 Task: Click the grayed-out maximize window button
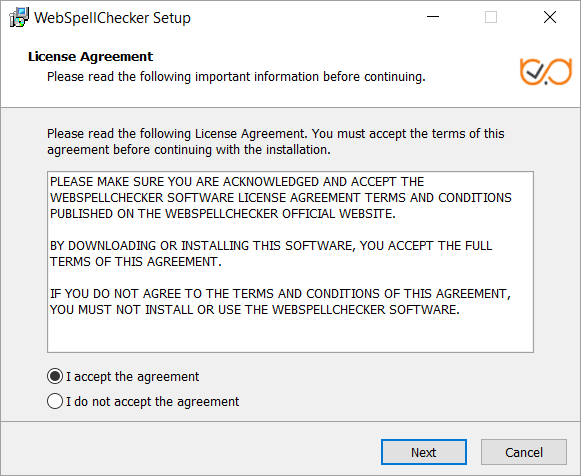tap(491, 17)
